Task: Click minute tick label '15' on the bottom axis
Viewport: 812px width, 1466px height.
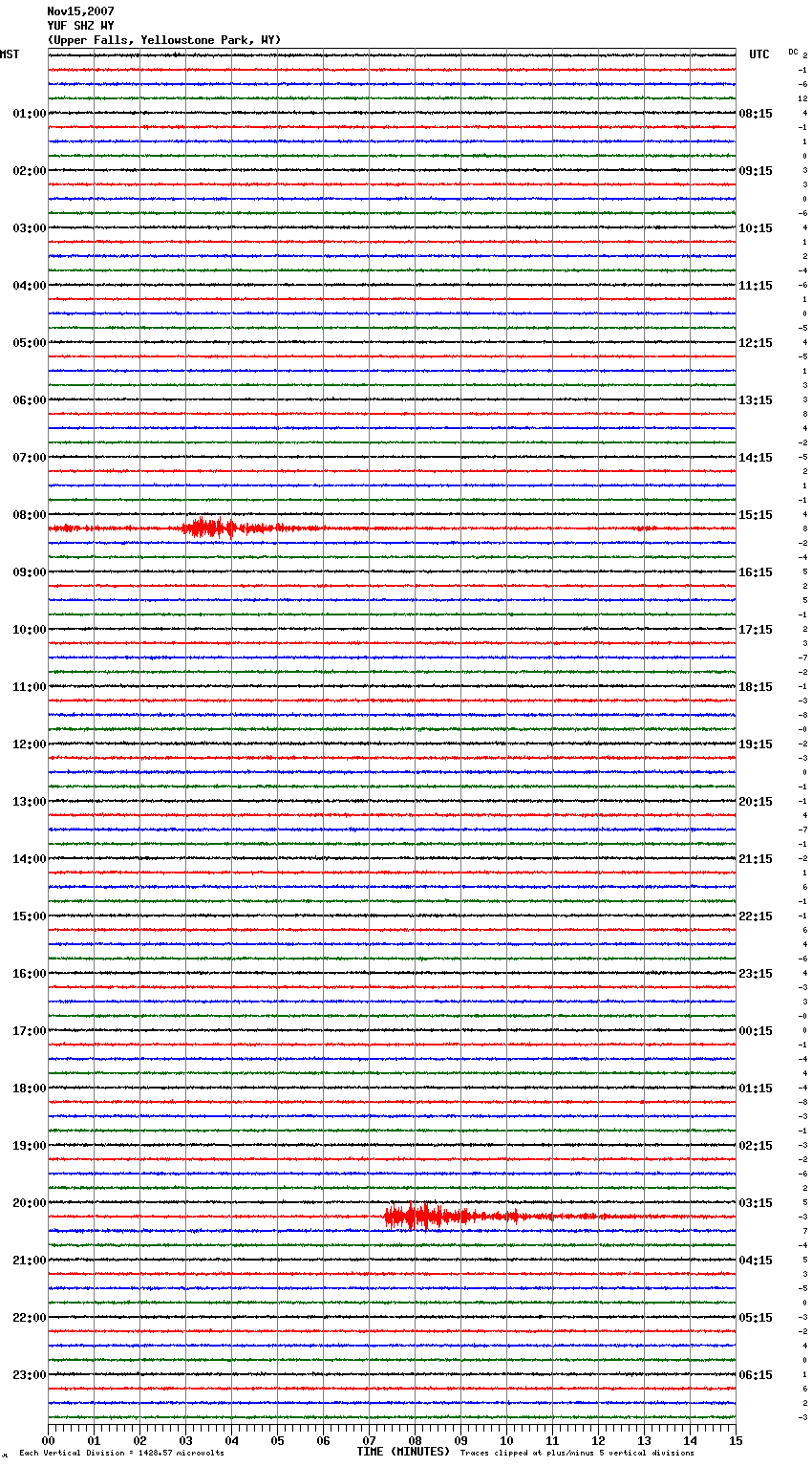Action: pos(736,1440)
